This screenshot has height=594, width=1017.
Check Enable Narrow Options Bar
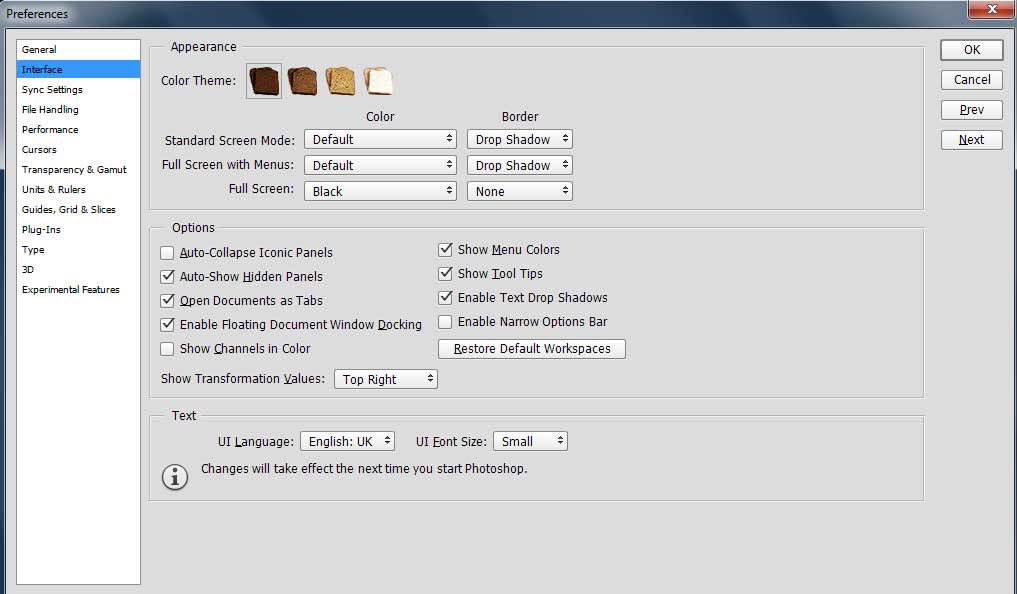click(445, 322)
